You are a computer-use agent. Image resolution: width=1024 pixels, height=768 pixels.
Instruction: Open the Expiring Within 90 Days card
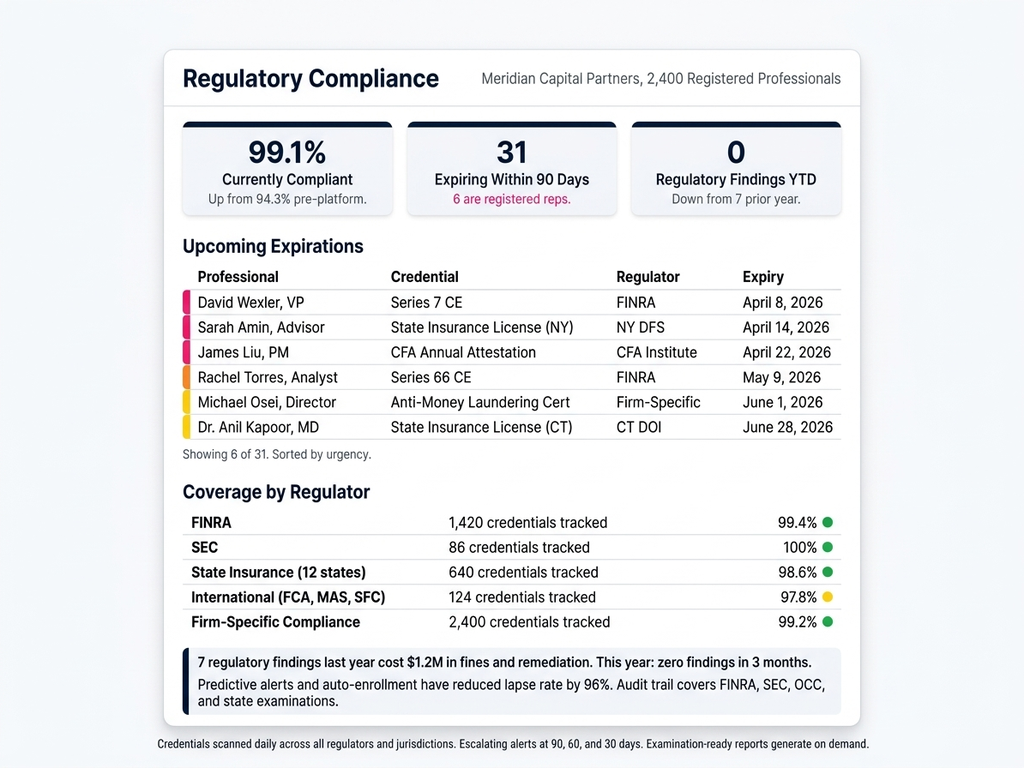point(511,168)
